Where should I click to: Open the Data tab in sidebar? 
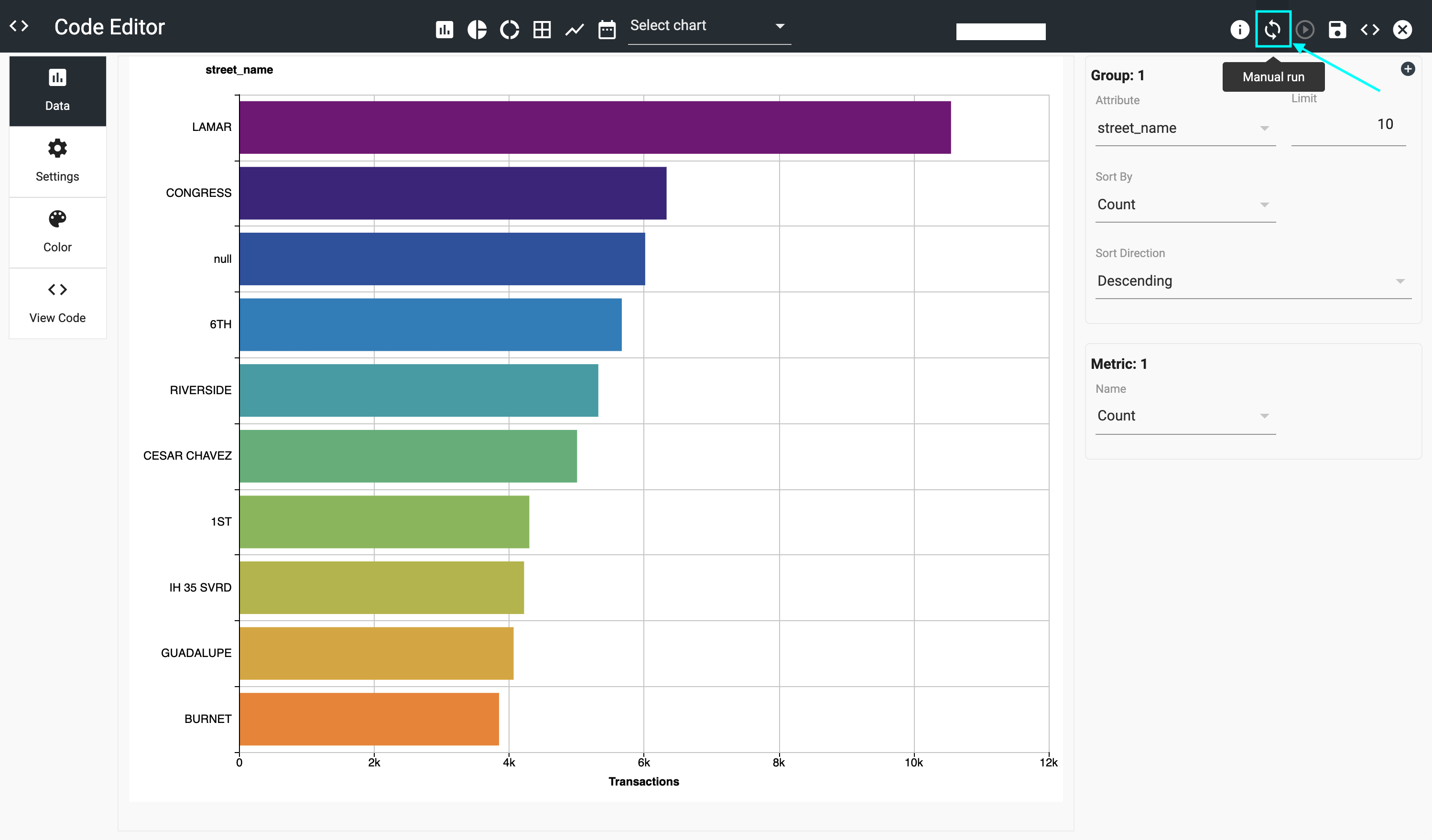point(57,91)
